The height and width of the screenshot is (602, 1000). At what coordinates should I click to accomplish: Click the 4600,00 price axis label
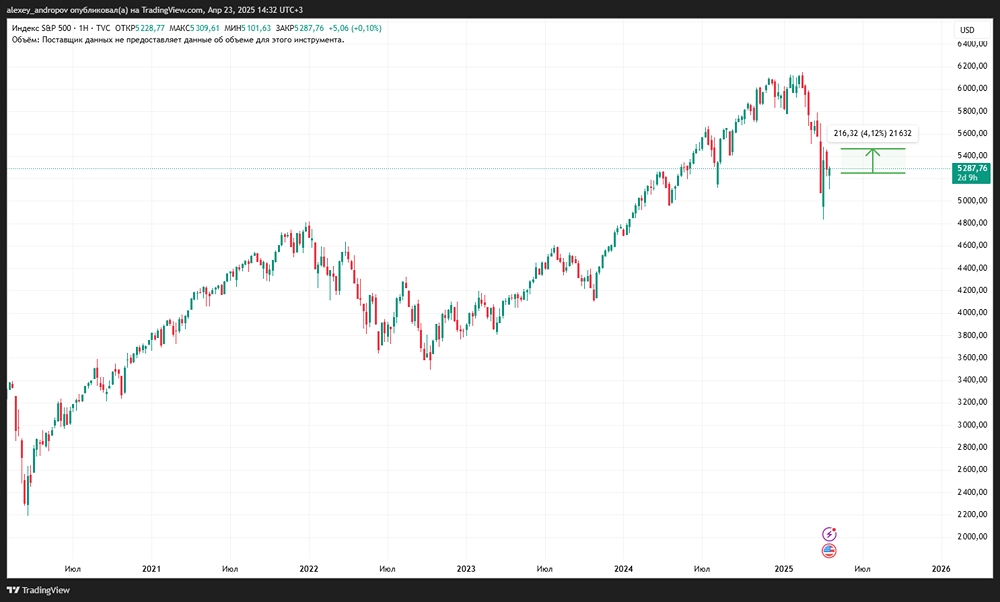[972, 245]
